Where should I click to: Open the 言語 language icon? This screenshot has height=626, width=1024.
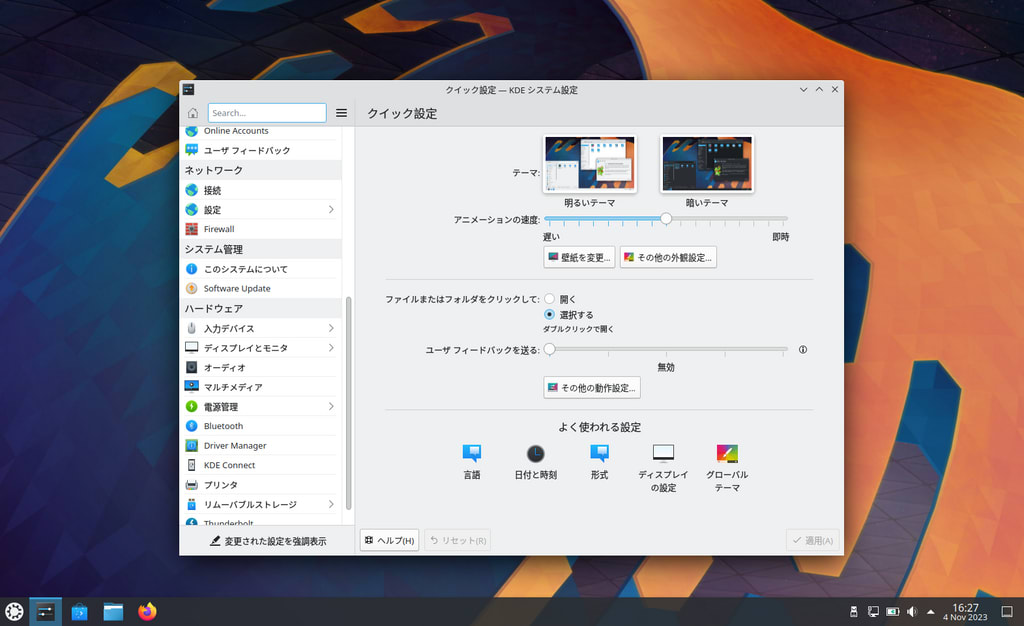(472, 453)
